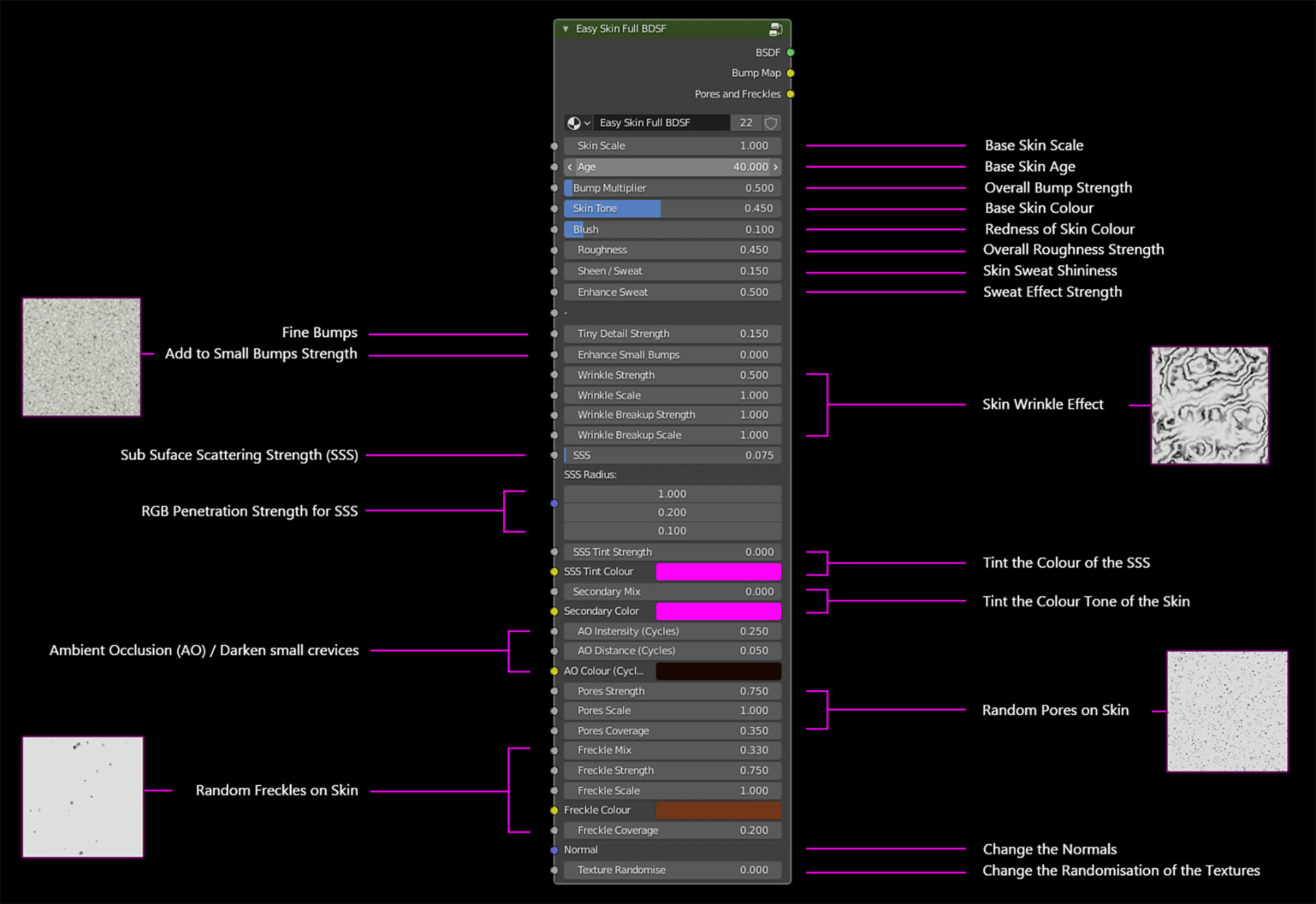This screenshot has width=1316, height=904.
Task: Click the Tiny Detail Strength field
Action: point(672,334)
